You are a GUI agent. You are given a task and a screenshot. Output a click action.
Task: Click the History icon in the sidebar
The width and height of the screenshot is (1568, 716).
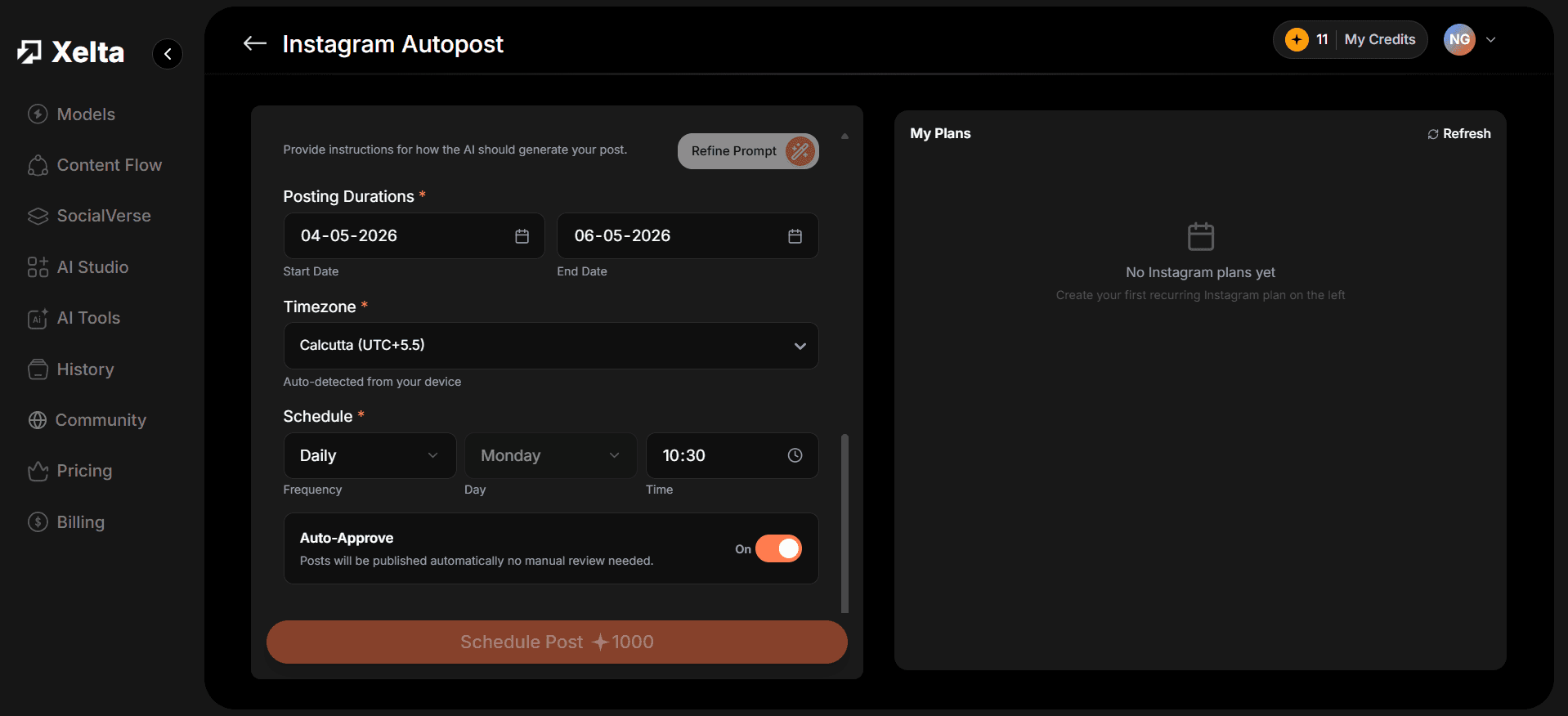tap(38, 369)
